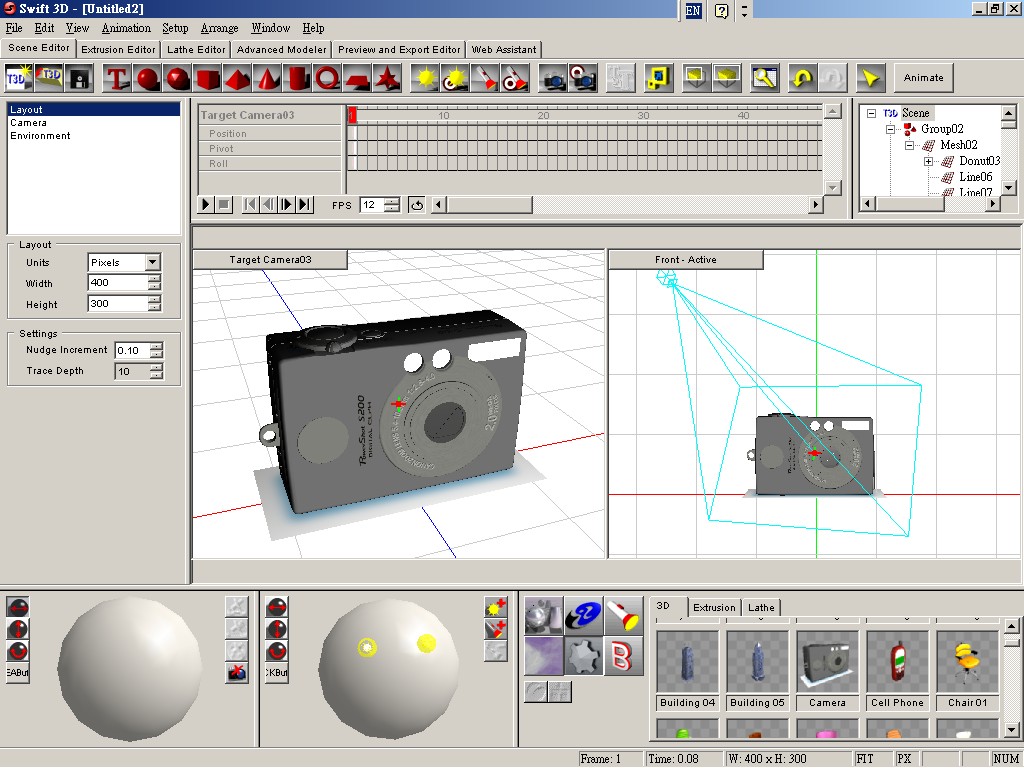Increase Nudge Increment spinner
The image size is (1024, 768).
tap(156, 347)
